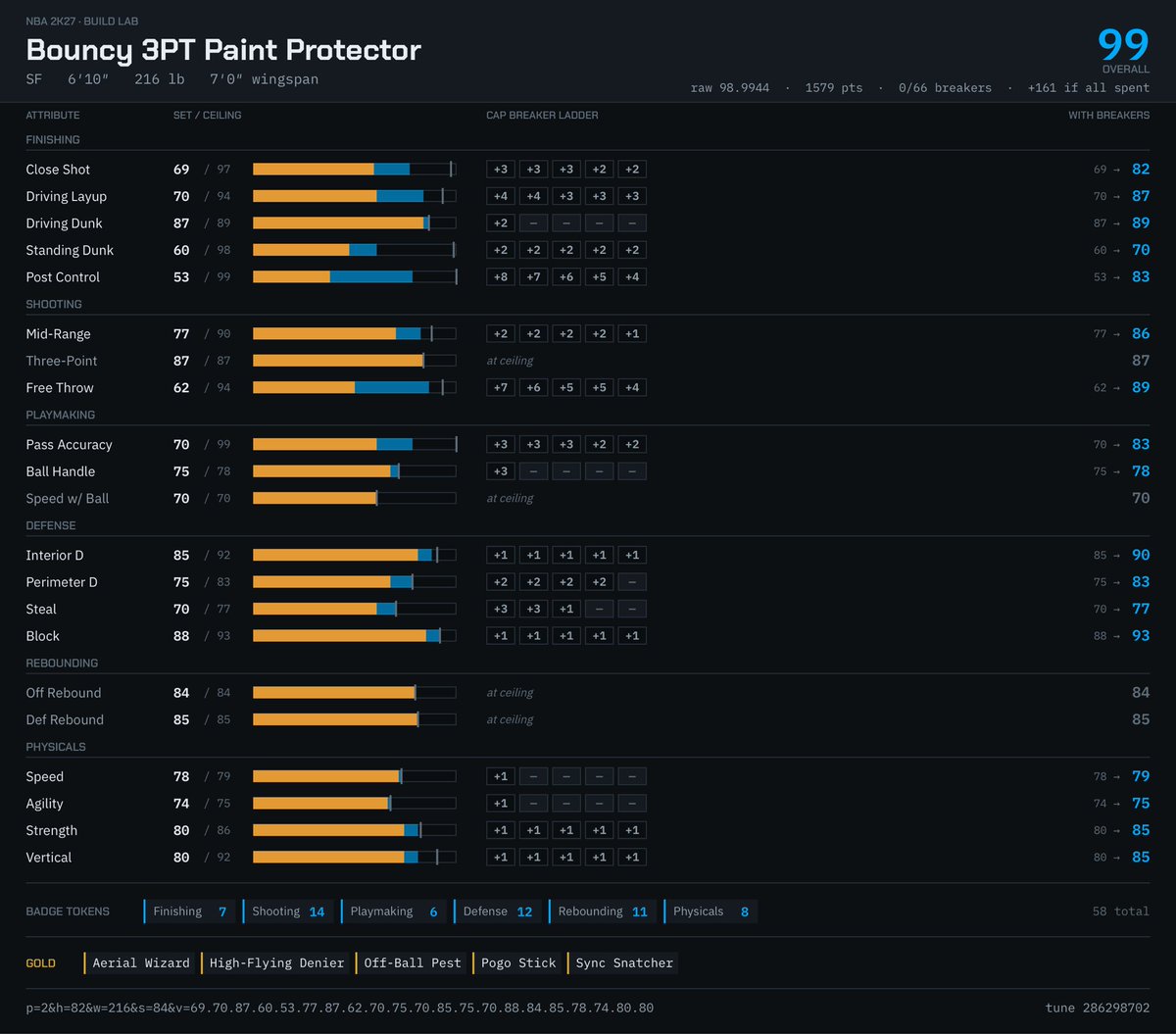Click the Three-Point attribute bar
This screenshot has width=1176, height=1034.
pyautogui.click(x=355, y=361)
